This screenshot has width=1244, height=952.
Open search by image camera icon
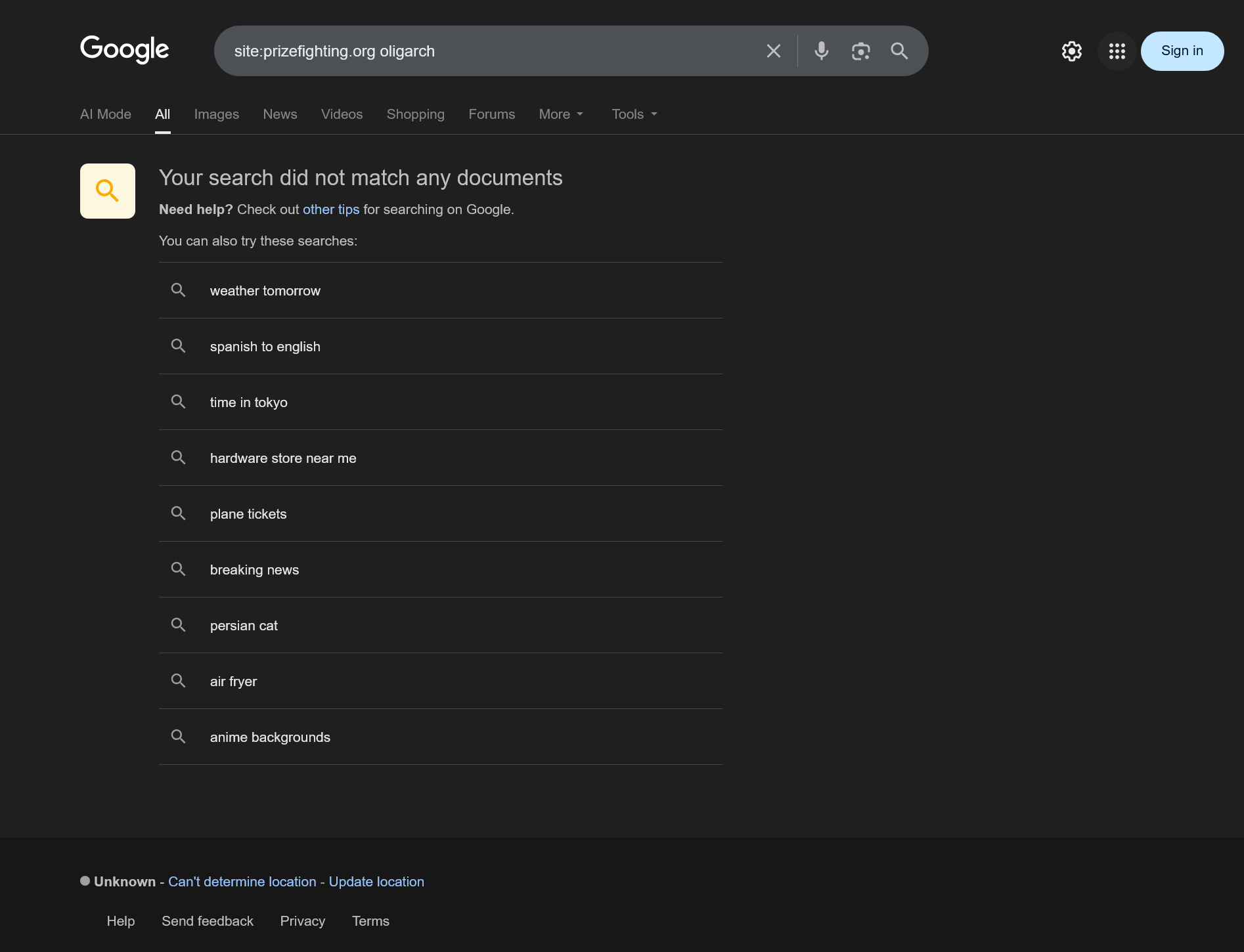(x=860, y=51)
